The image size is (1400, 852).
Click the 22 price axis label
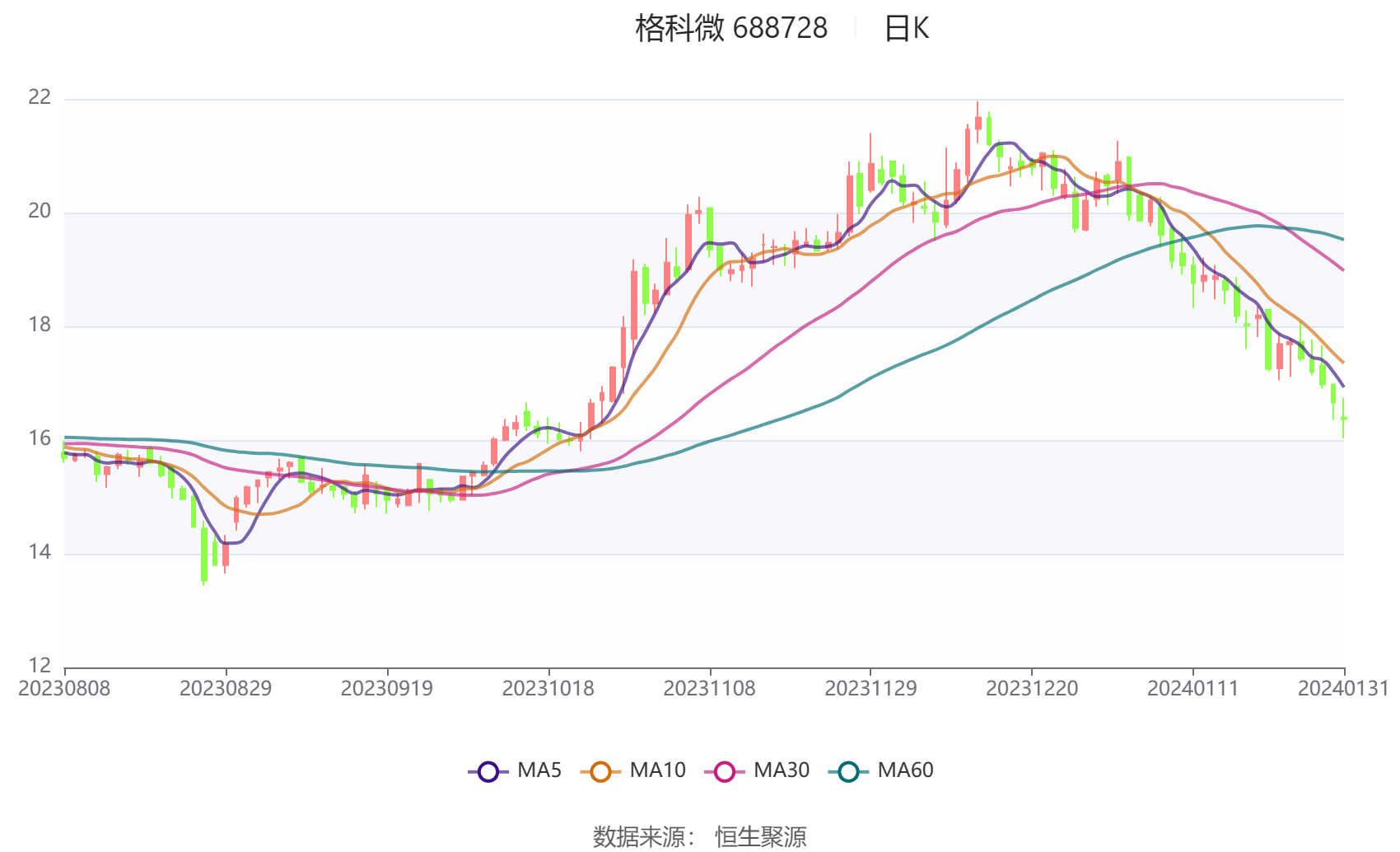coord(40,97)
